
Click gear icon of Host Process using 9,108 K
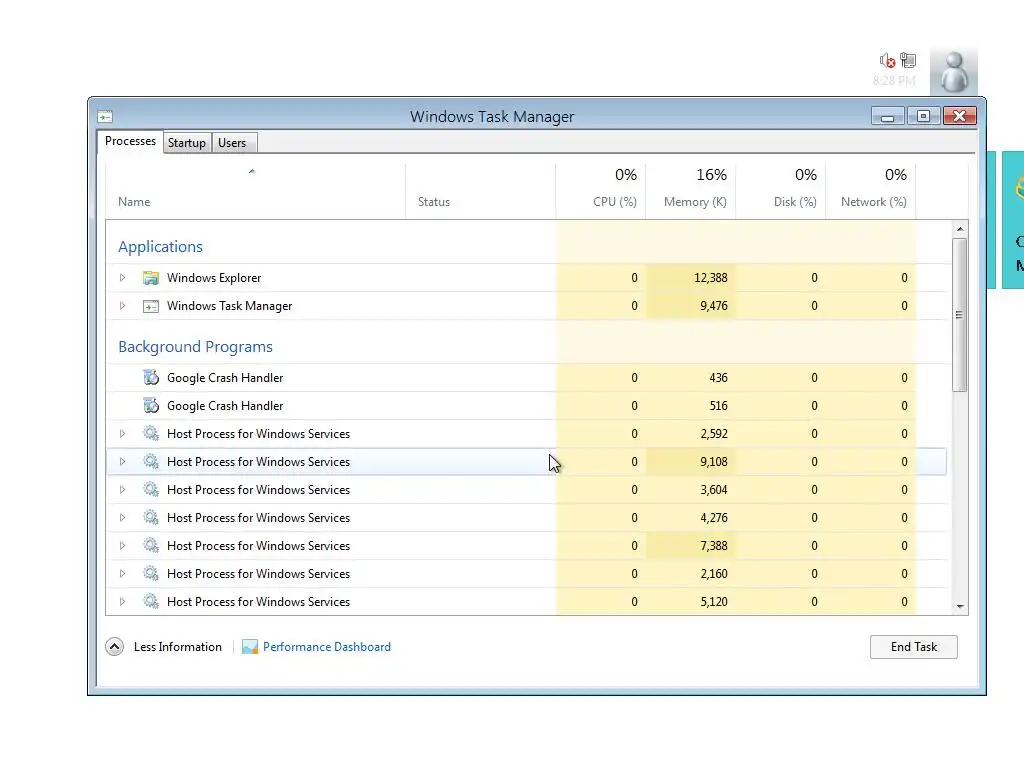[x=151, y=462]
